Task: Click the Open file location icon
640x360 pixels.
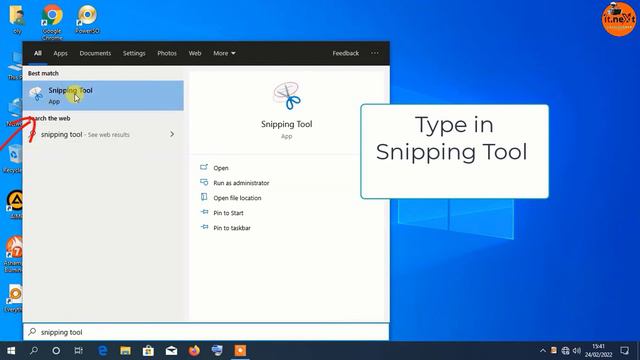Action: click(204, 197)
